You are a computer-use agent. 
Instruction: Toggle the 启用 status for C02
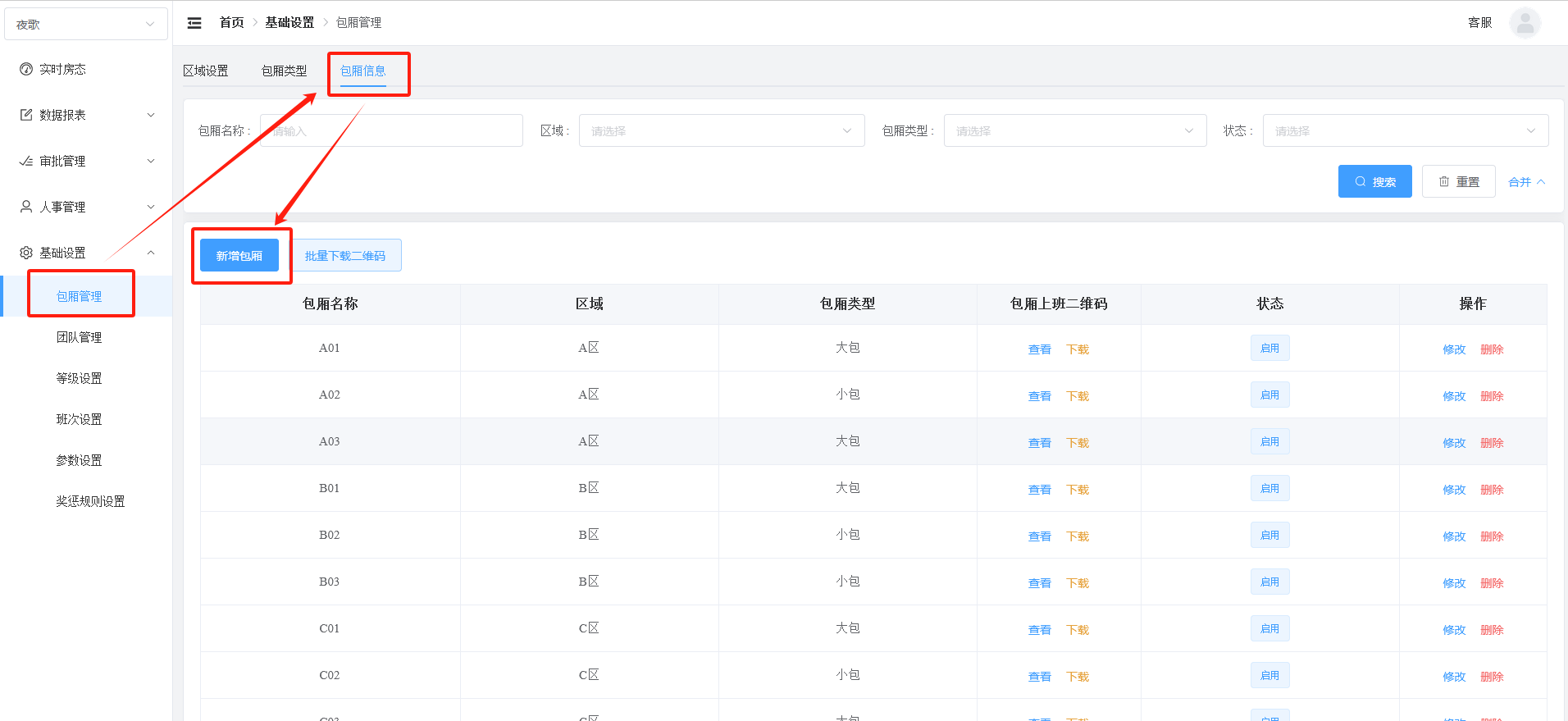1270,675
